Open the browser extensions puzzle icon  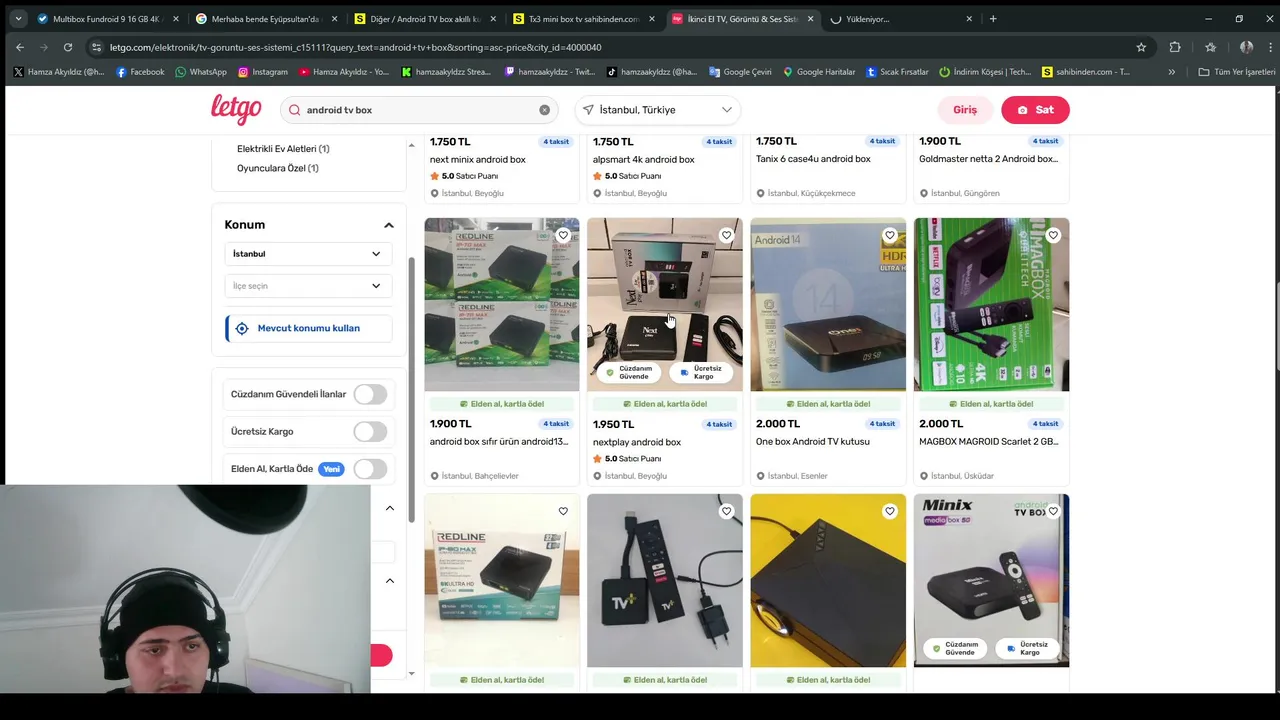coord(1175,47)
